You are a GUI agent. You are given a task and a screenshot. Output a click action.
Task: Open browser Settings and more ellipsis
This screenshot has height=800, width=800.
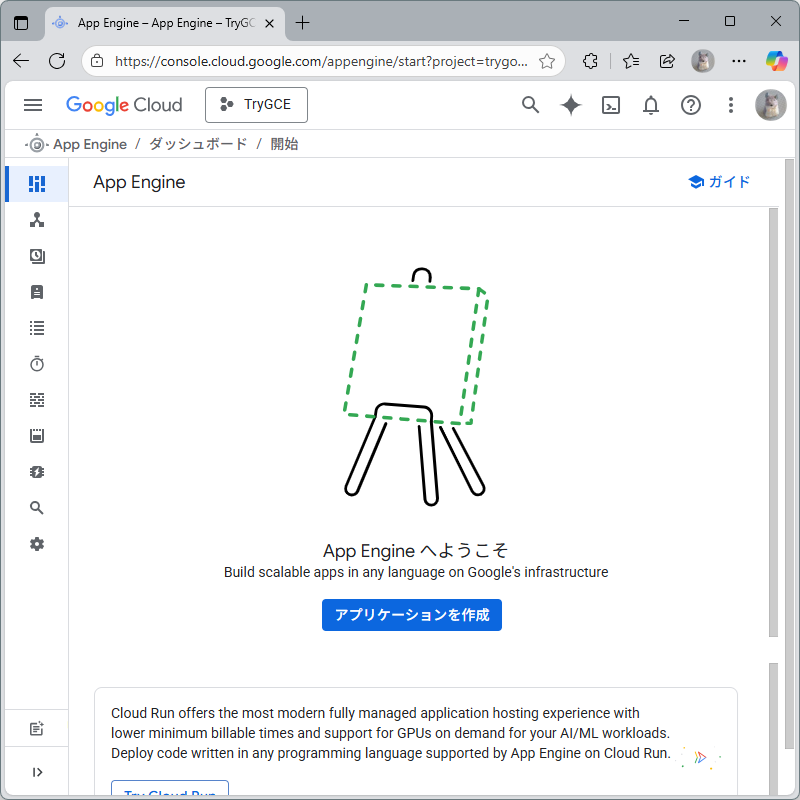[x=739, y=61]
